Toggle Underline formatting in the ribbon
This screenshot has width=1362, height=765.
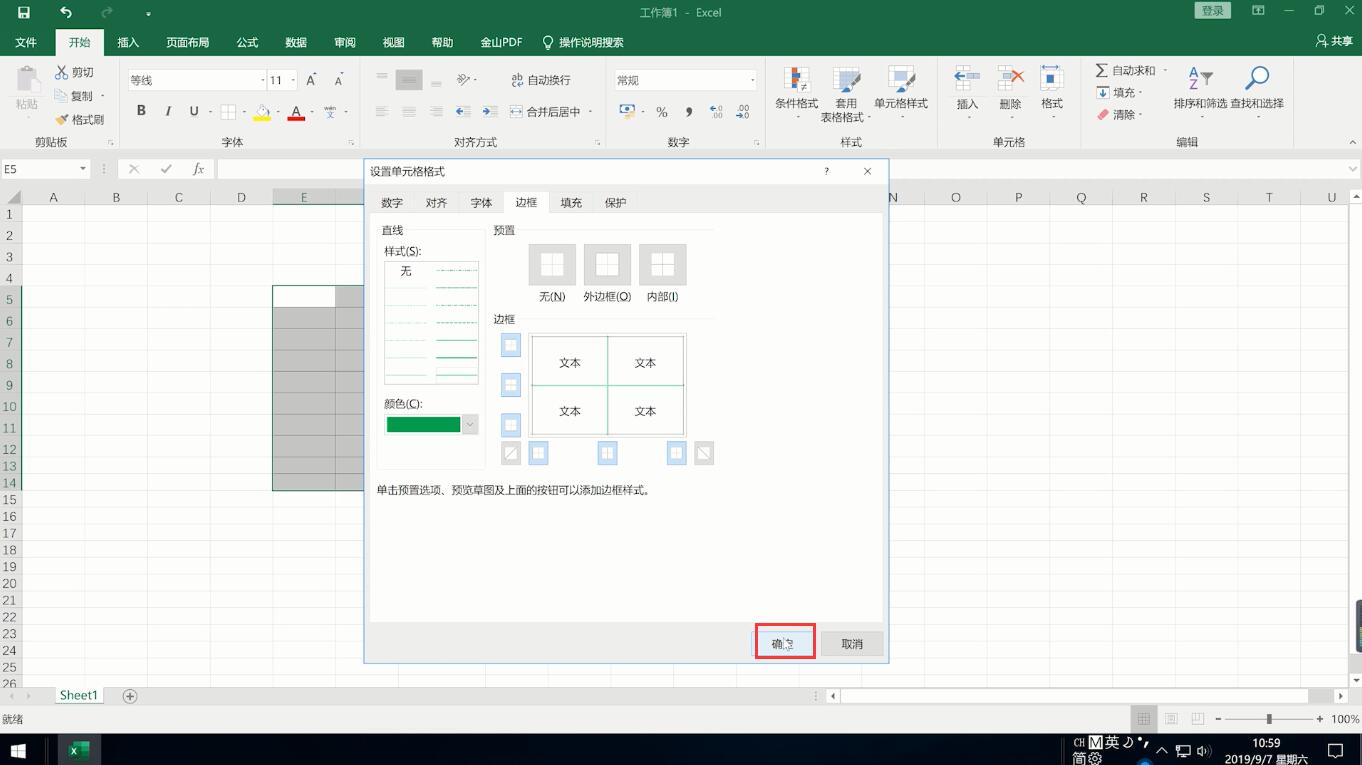pyautogui.click(x=194, y=111)
